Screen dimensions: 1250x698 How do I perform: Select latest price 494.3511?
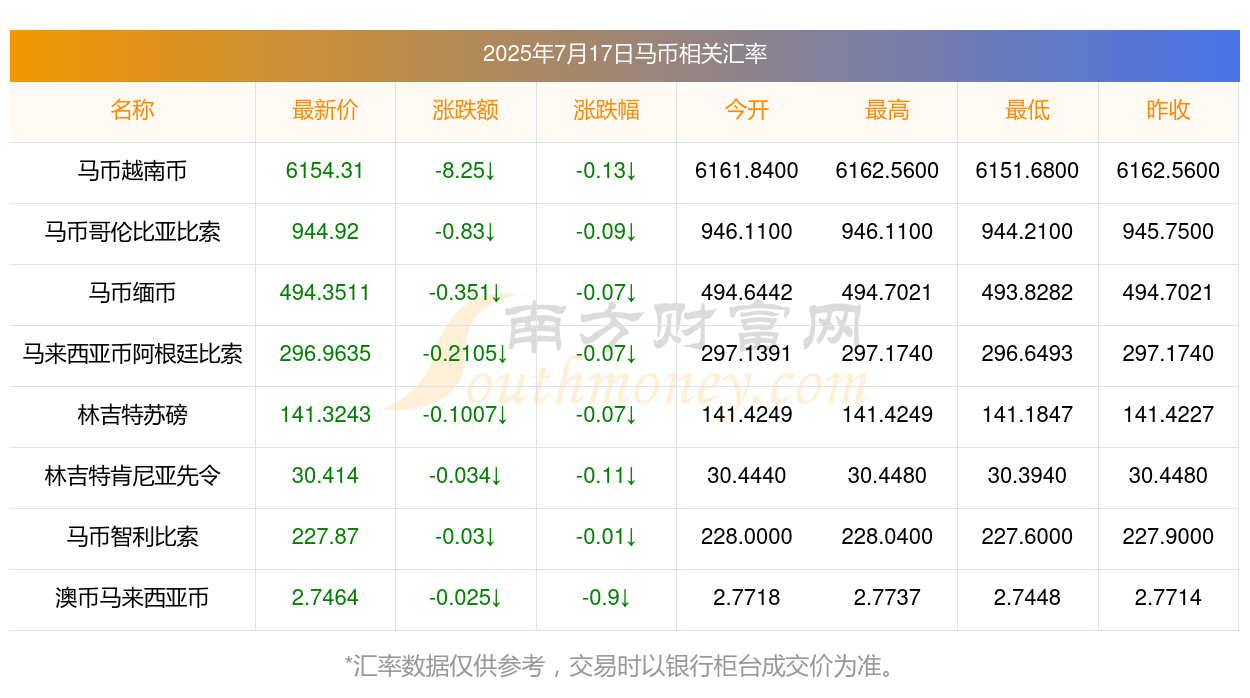click(x=325, y=293)
